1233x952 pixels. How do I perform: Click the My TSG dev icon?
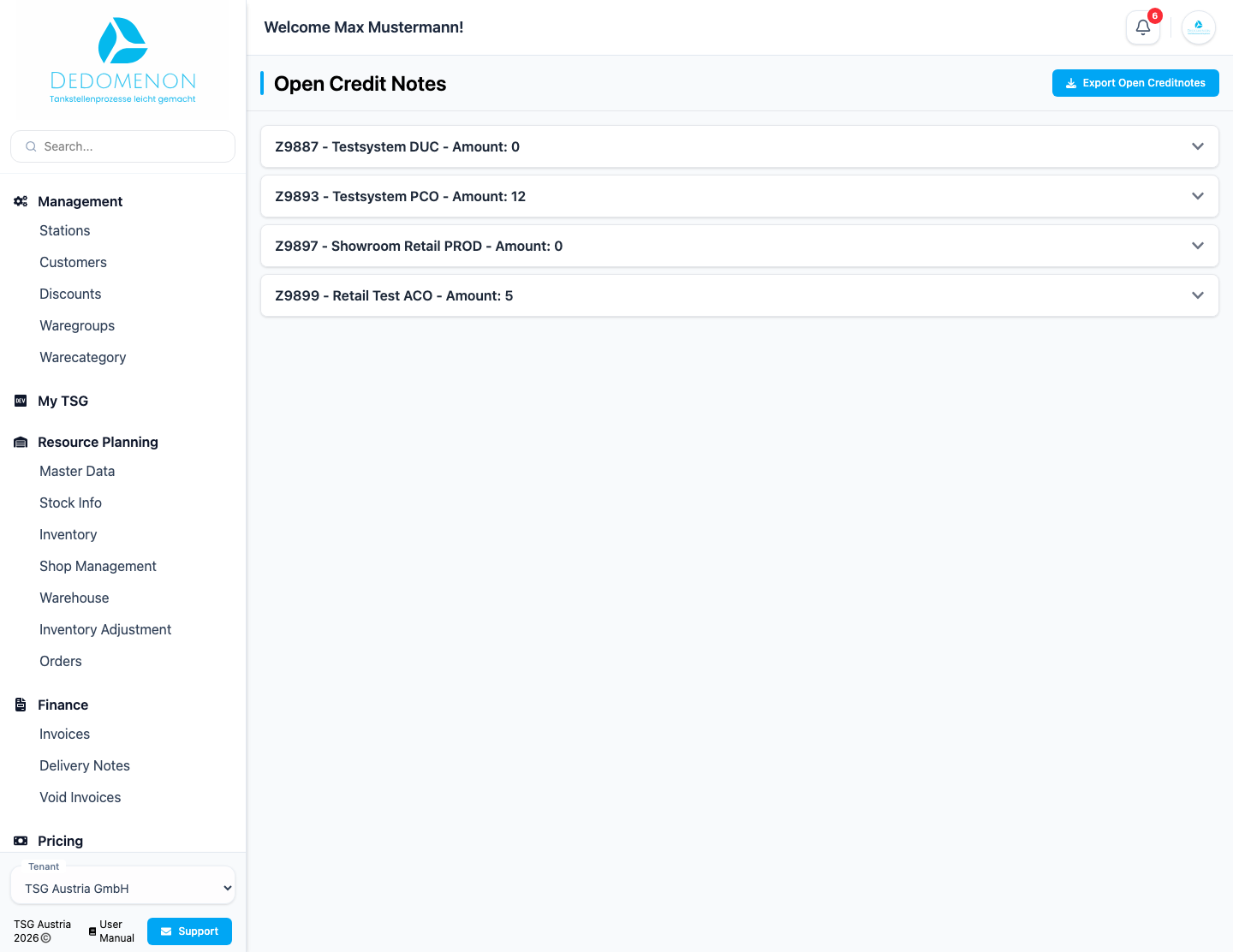click(21, 401)
